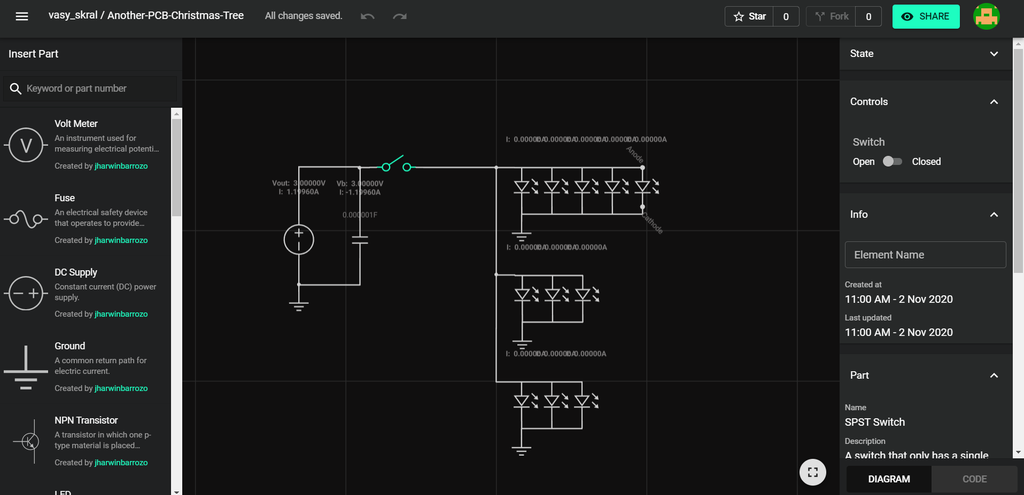This screenshot has width=1024, height=495.
Task: Expand the State panel chevron
Action: [x=994, y=54]
